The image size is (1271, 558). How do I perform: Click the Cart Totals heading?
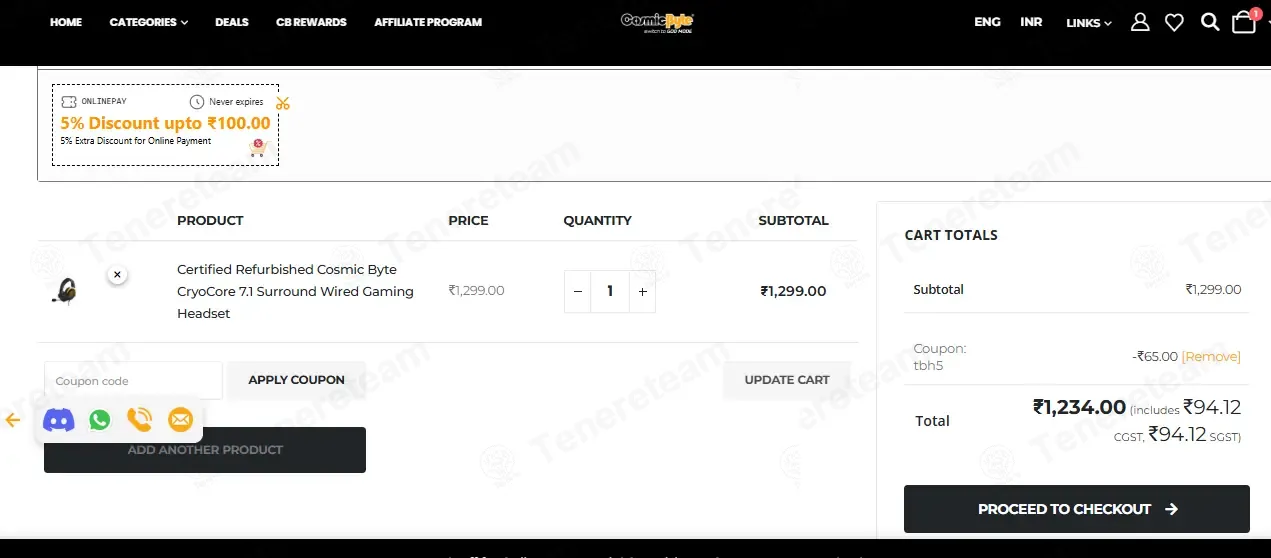tap(951, 235)
